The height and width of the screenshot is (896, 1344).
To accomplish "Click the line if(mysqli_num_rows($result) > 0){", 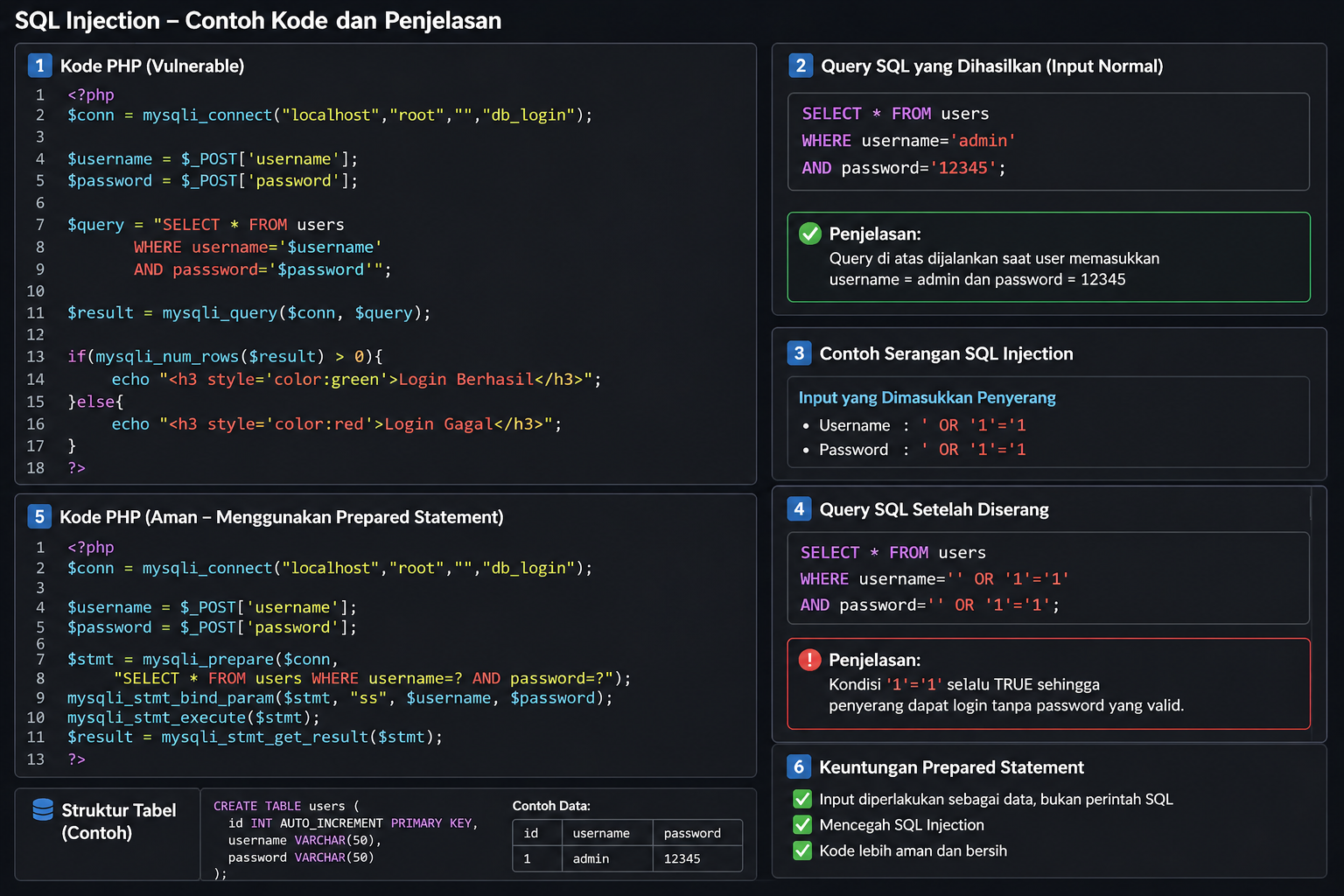I will tap(225, 356).
